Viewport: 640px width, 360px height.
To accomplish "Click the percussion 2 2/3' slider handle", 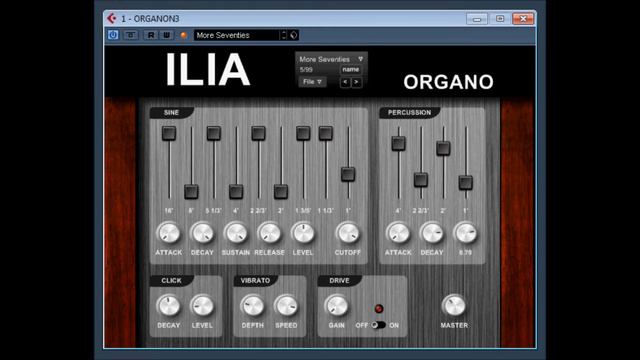I will click(x=421, y=180).
